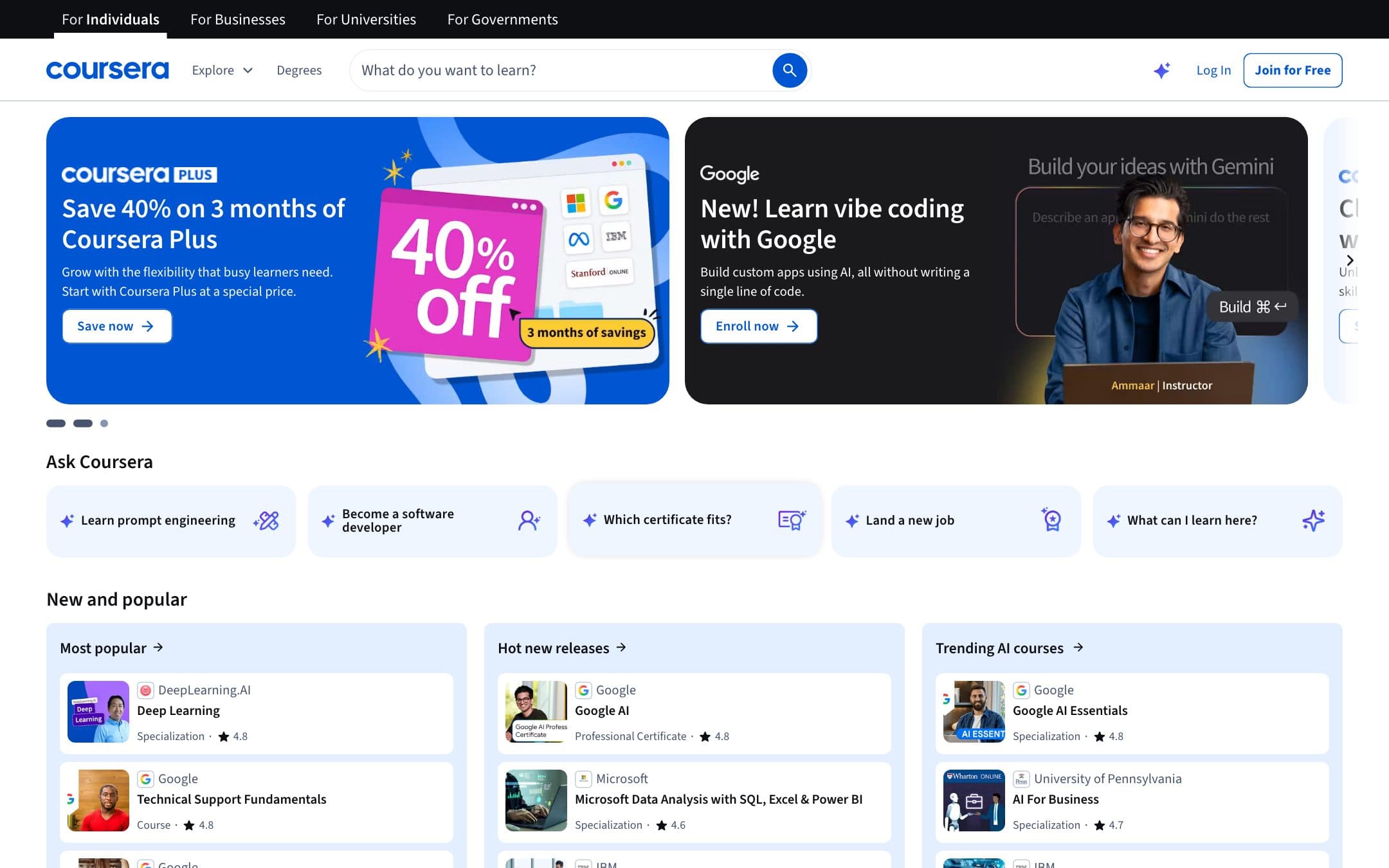Click the second carousel indicator dot
1389x868 pixels.
pos(83,423)
